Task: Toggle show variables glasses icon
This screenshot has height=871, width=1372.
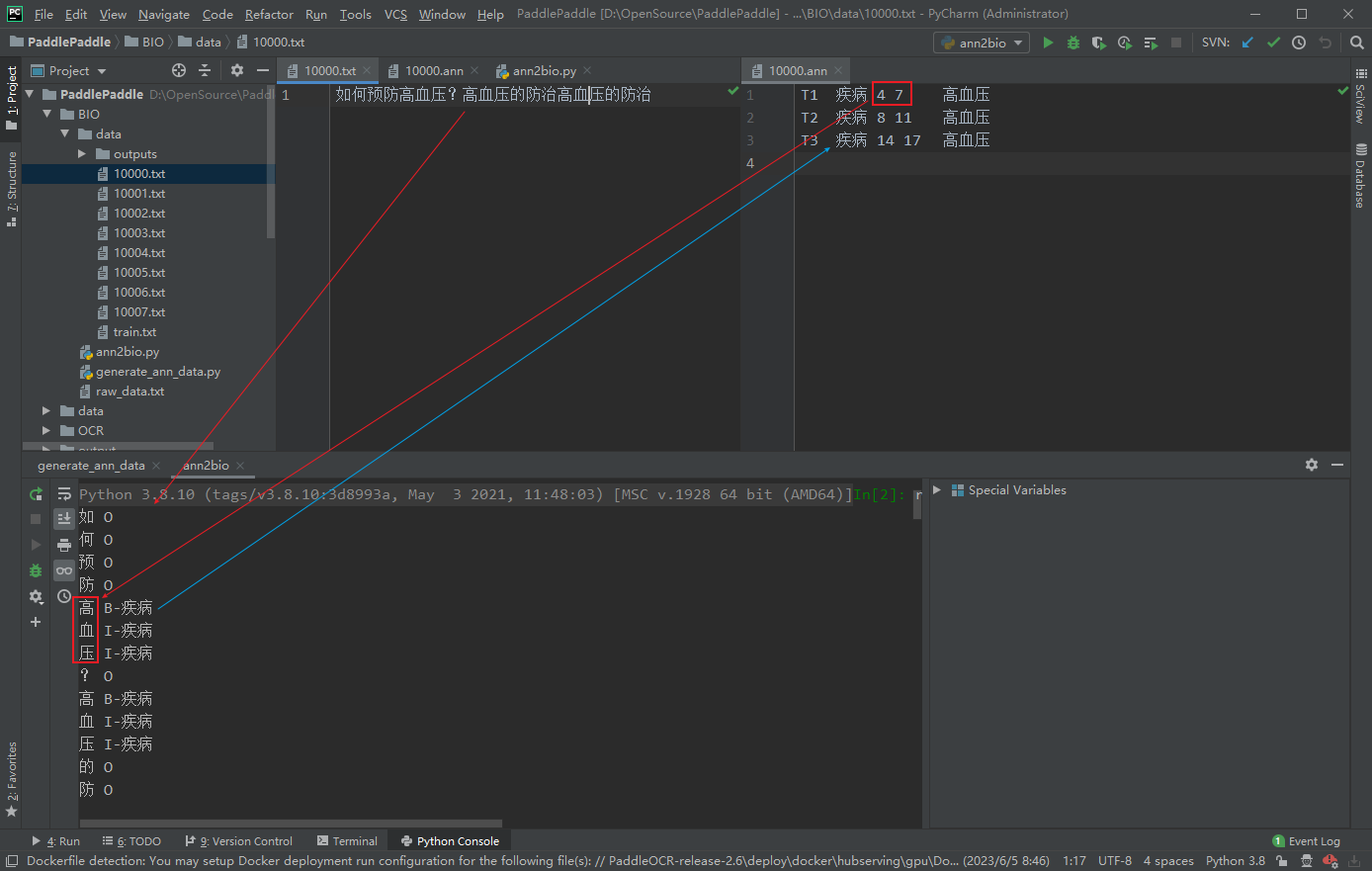Action: [64, 570]
